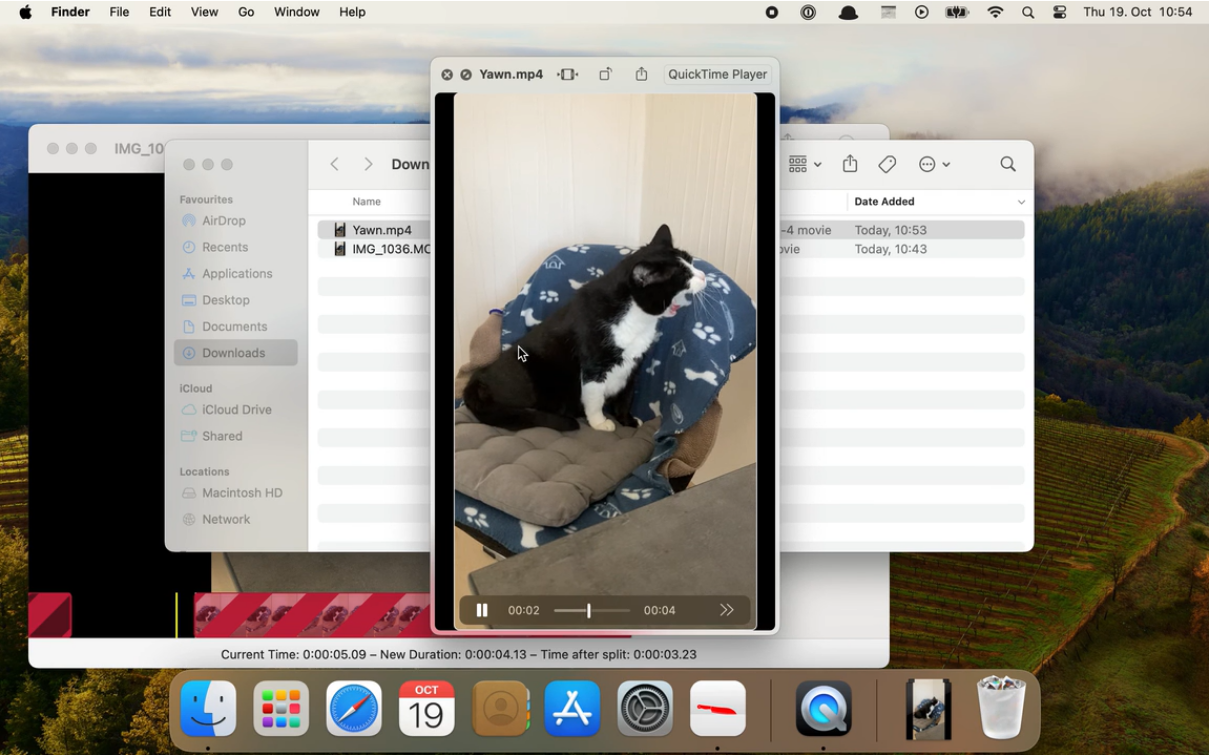Viewport: 1209px width, 755px height.
Task: Open the View menu
Action: [x=204, y=12]
